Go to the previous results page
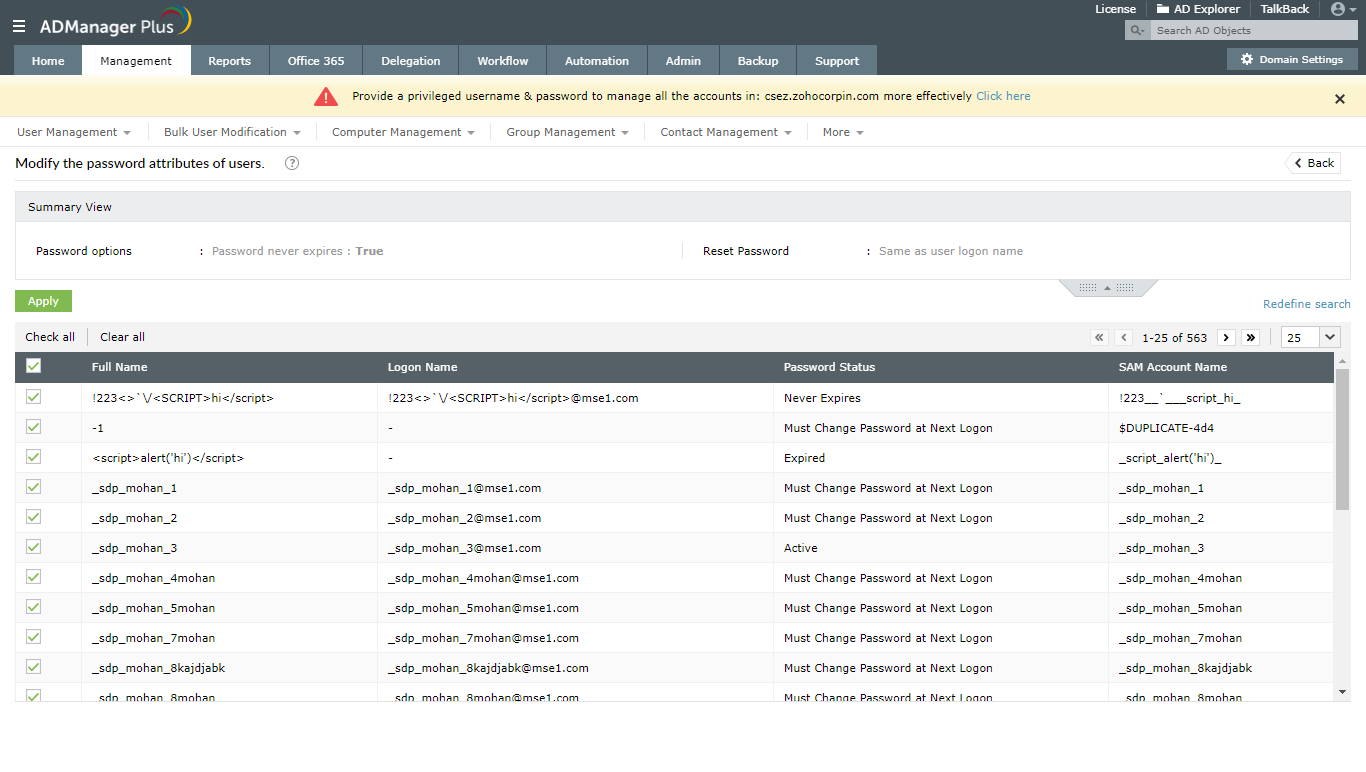This screenshot has width=1366, height=772. tap(1124, 338)
